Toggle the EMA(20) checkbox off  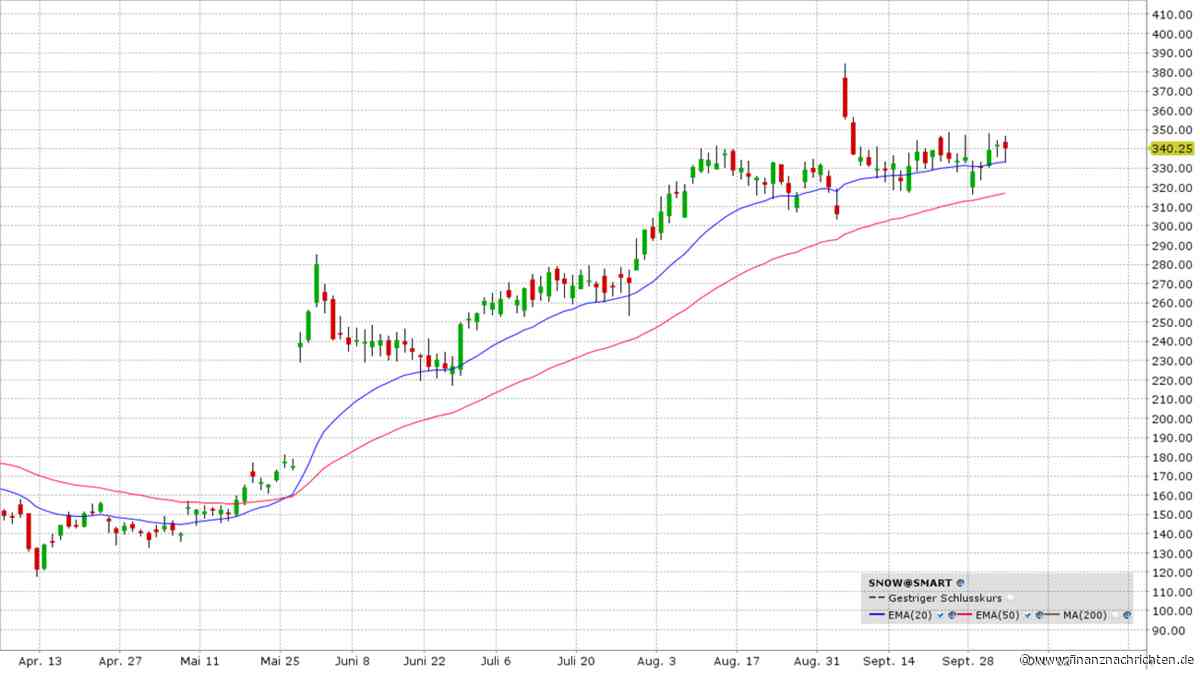940,615
